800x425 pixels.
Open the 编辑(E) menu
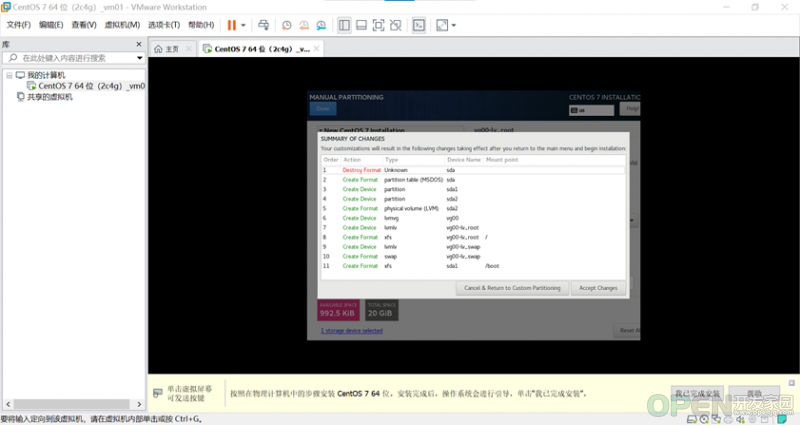click(x=51, y=24)
